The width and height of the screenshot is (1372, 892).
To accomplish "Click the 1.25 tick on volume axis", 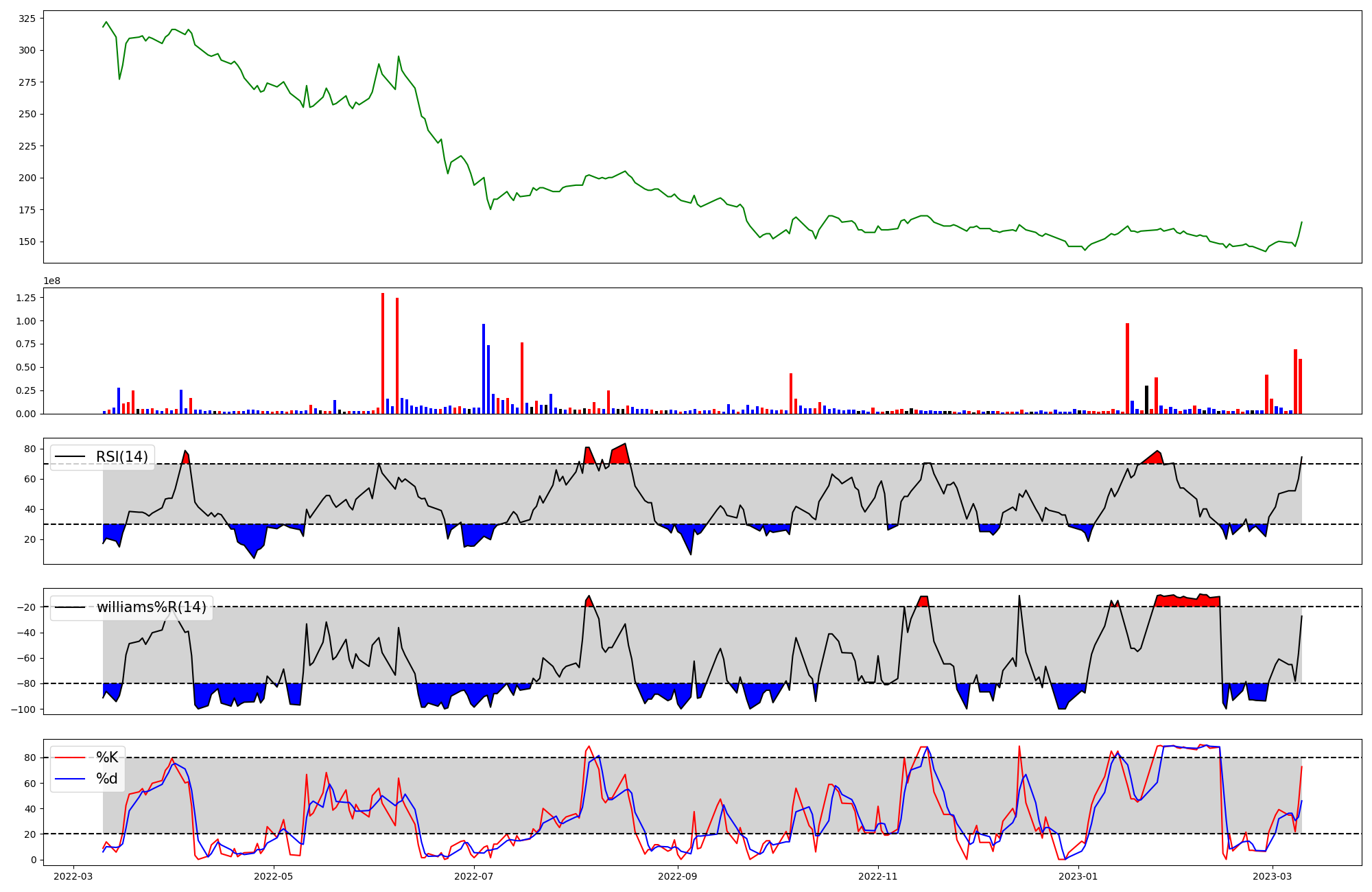I will pyautogui.click(x=26, y=298).
